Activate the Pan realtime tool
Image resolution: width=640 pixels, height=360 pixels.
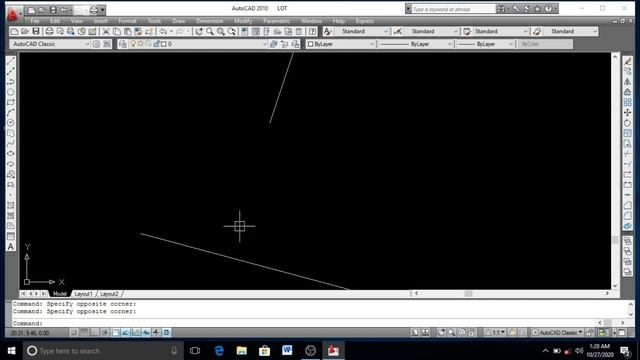pos(199,31)
